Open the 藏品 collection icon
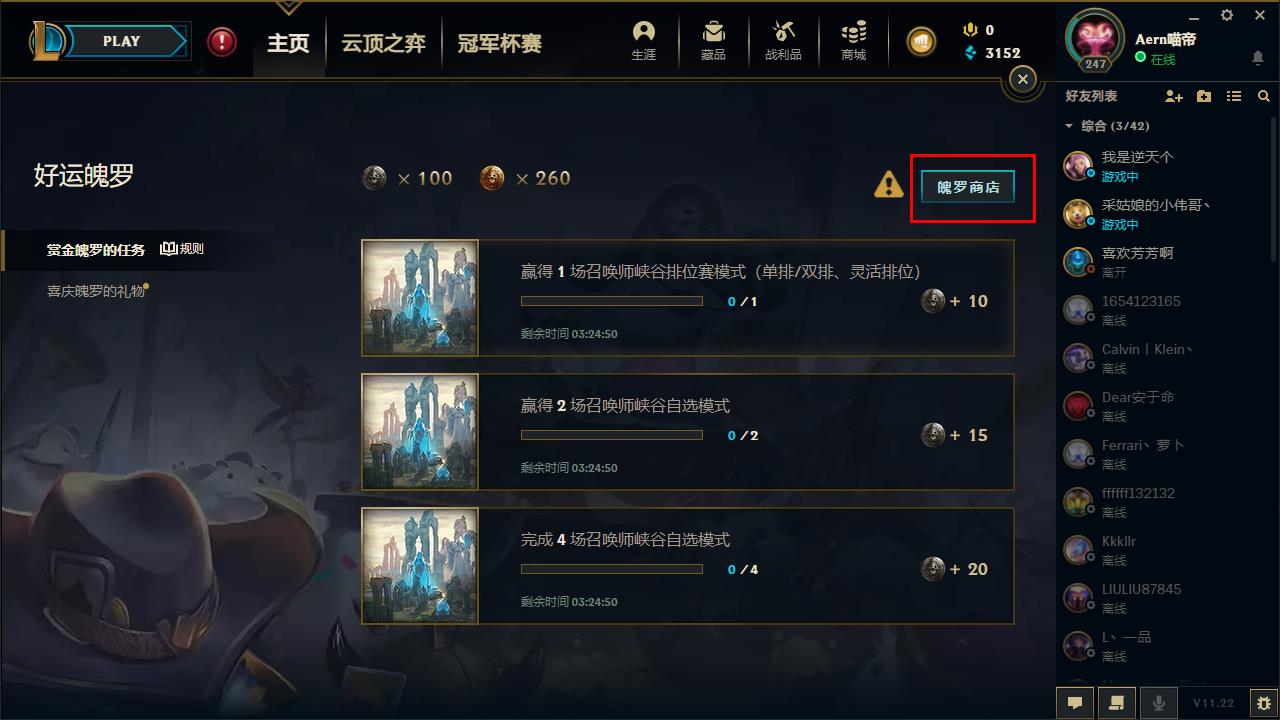Viewport: 1280px width, 720px height. point(713,41)
